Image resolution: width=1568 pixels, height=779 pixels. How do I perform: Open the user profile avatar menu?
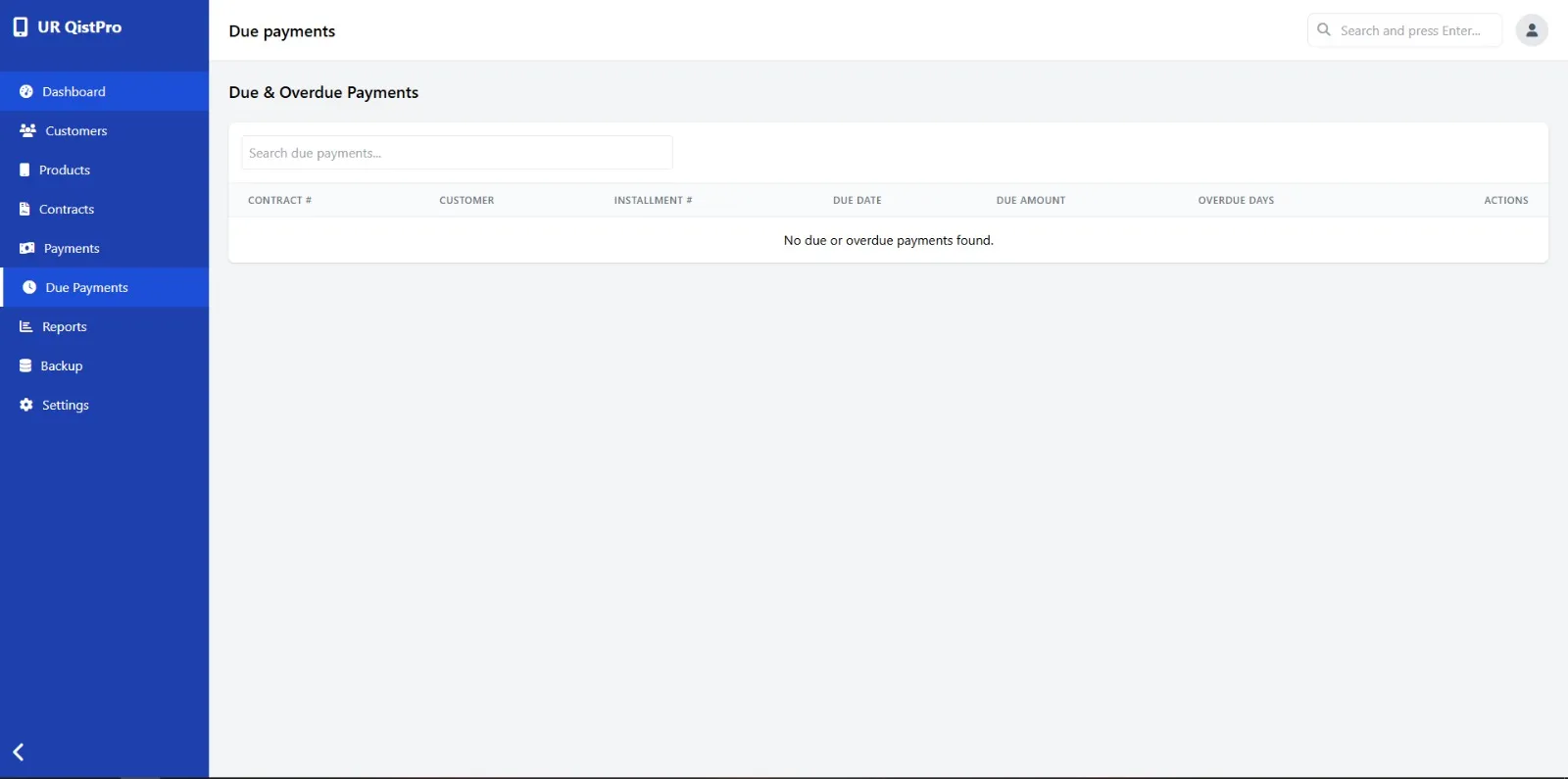tap(1531, 30)
